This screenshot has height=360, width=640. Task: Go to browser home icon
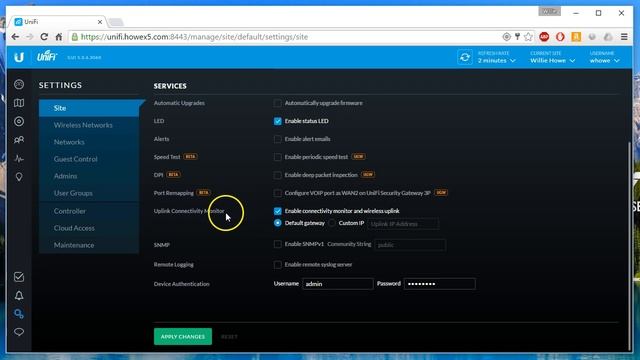point(58,37)
